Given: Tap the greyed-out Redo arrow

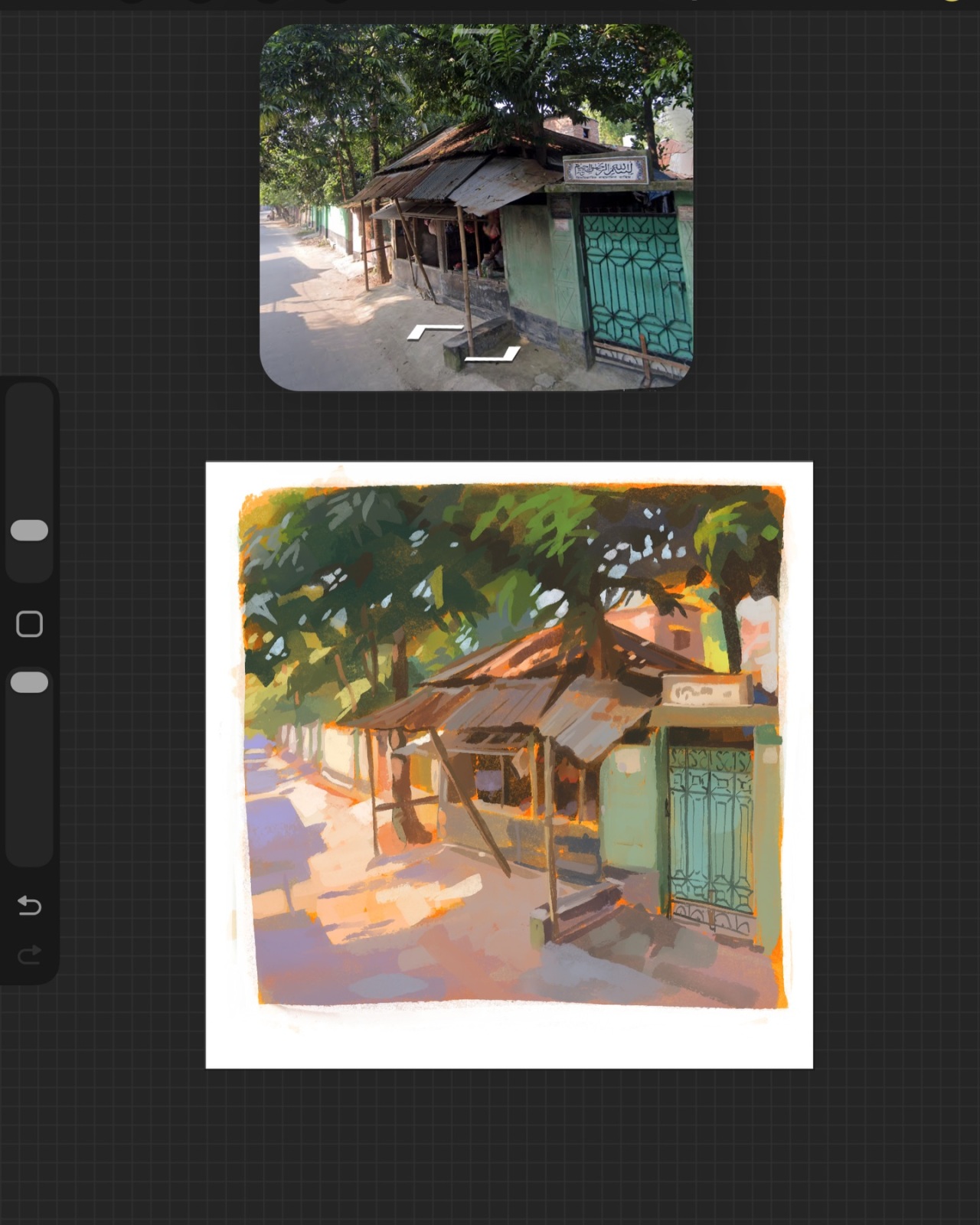Looking at the screenshot, I should (29, 955).
